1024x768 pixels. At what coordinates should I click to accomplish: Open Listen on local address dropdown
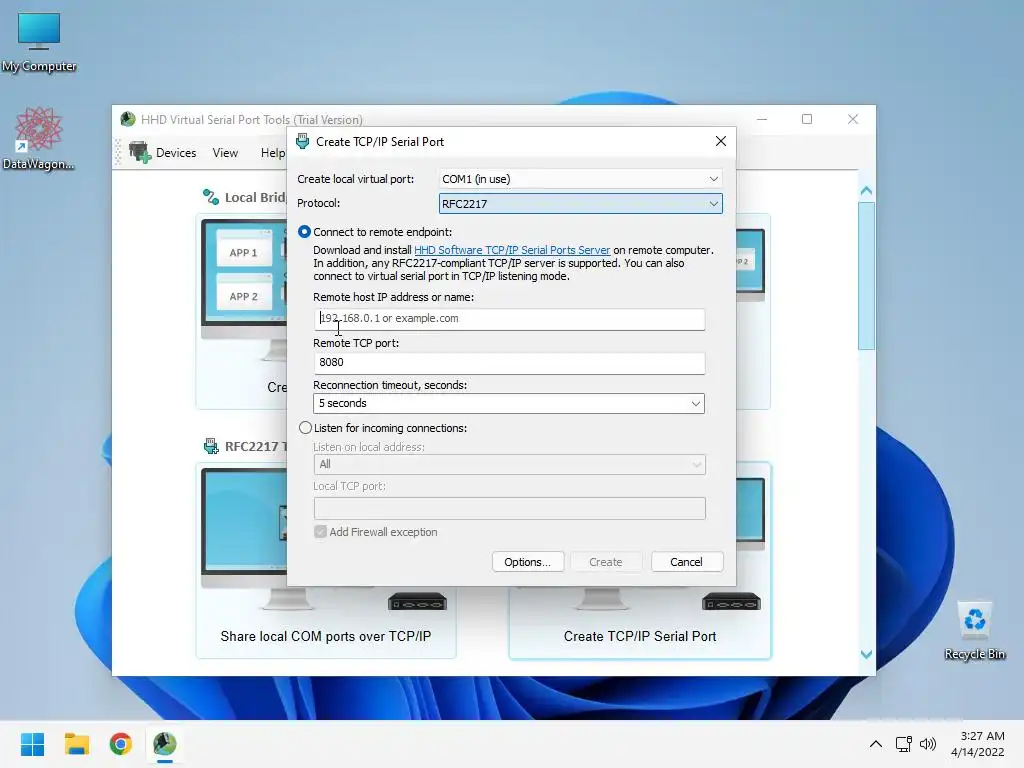coord(509,464)
